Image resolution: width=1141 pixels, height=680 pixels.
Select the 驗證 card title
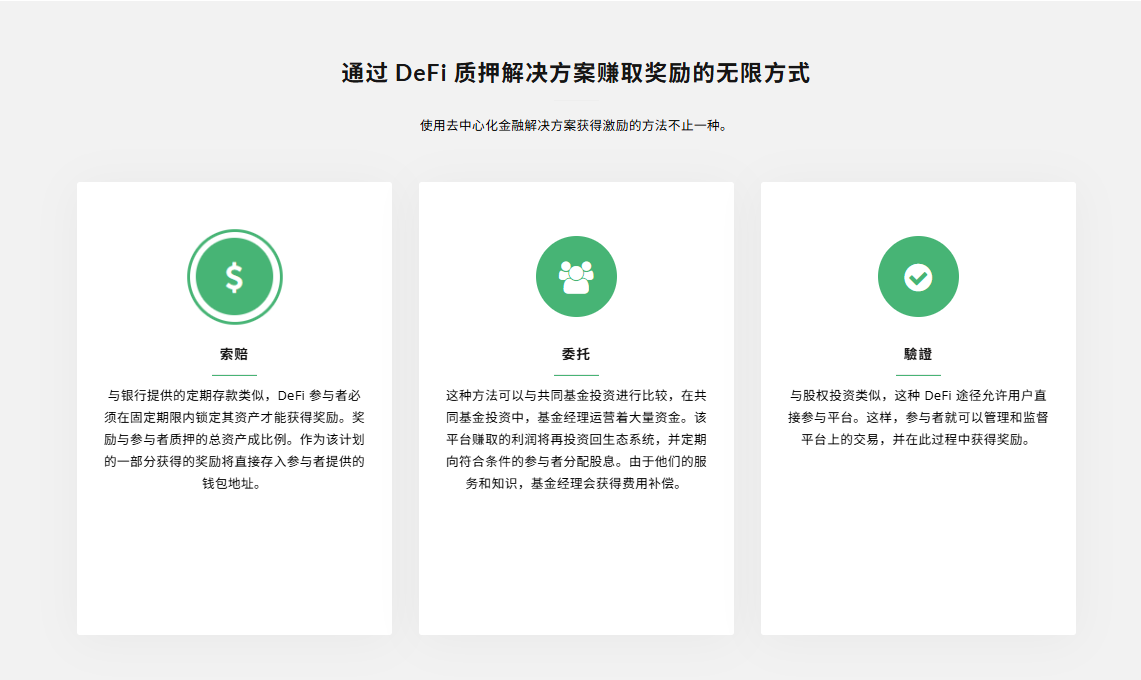tap(918, 354)
